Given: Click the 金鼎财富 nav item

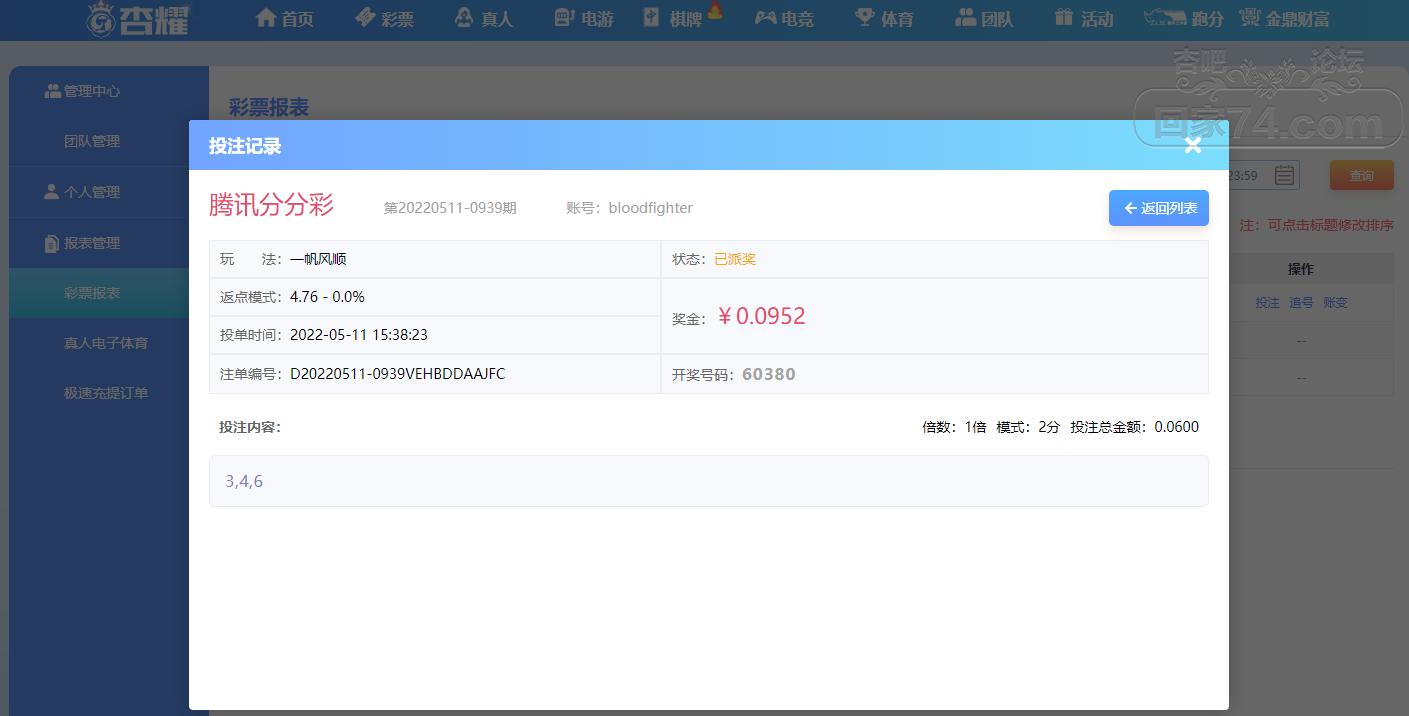Looking at the screenshot, I should [x=1284, y=18].
